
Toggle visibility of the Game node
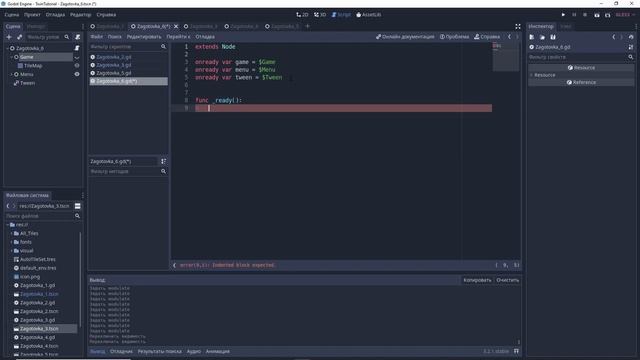77,57
